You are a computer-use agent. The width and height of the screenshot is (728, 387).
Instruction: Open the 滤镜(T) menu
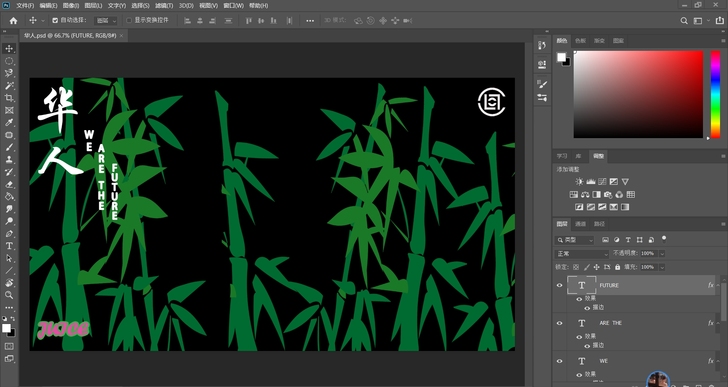(x=164, y=6)
